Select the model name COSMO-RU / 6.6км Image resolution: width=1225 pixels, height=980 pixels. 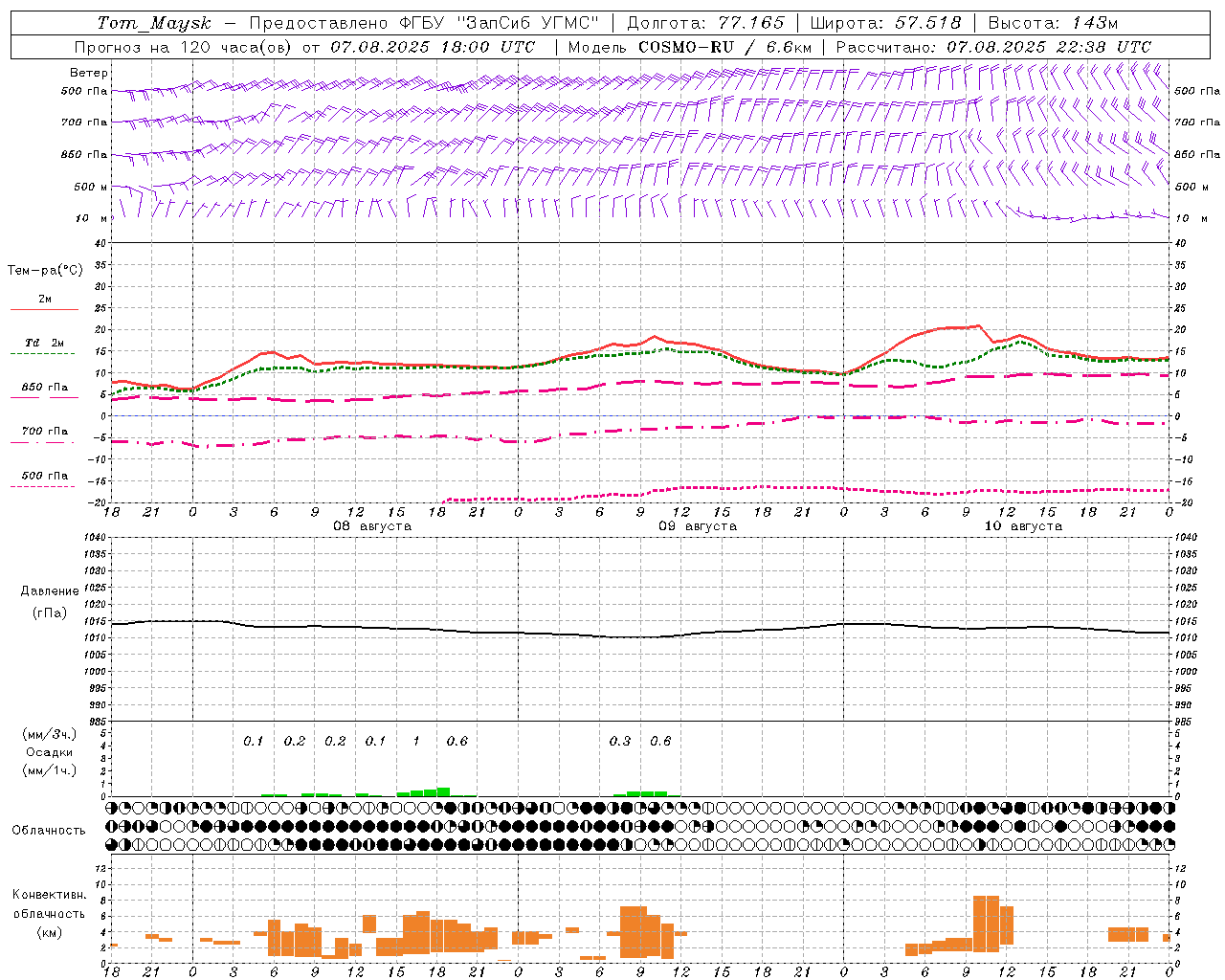[x=725, y=47]
